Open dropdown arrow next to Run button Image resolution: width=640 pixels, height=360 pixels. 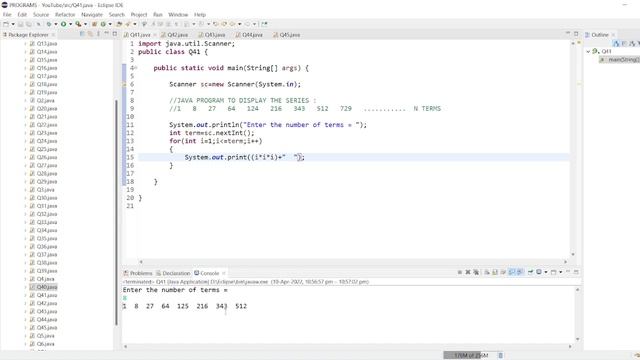71,24
